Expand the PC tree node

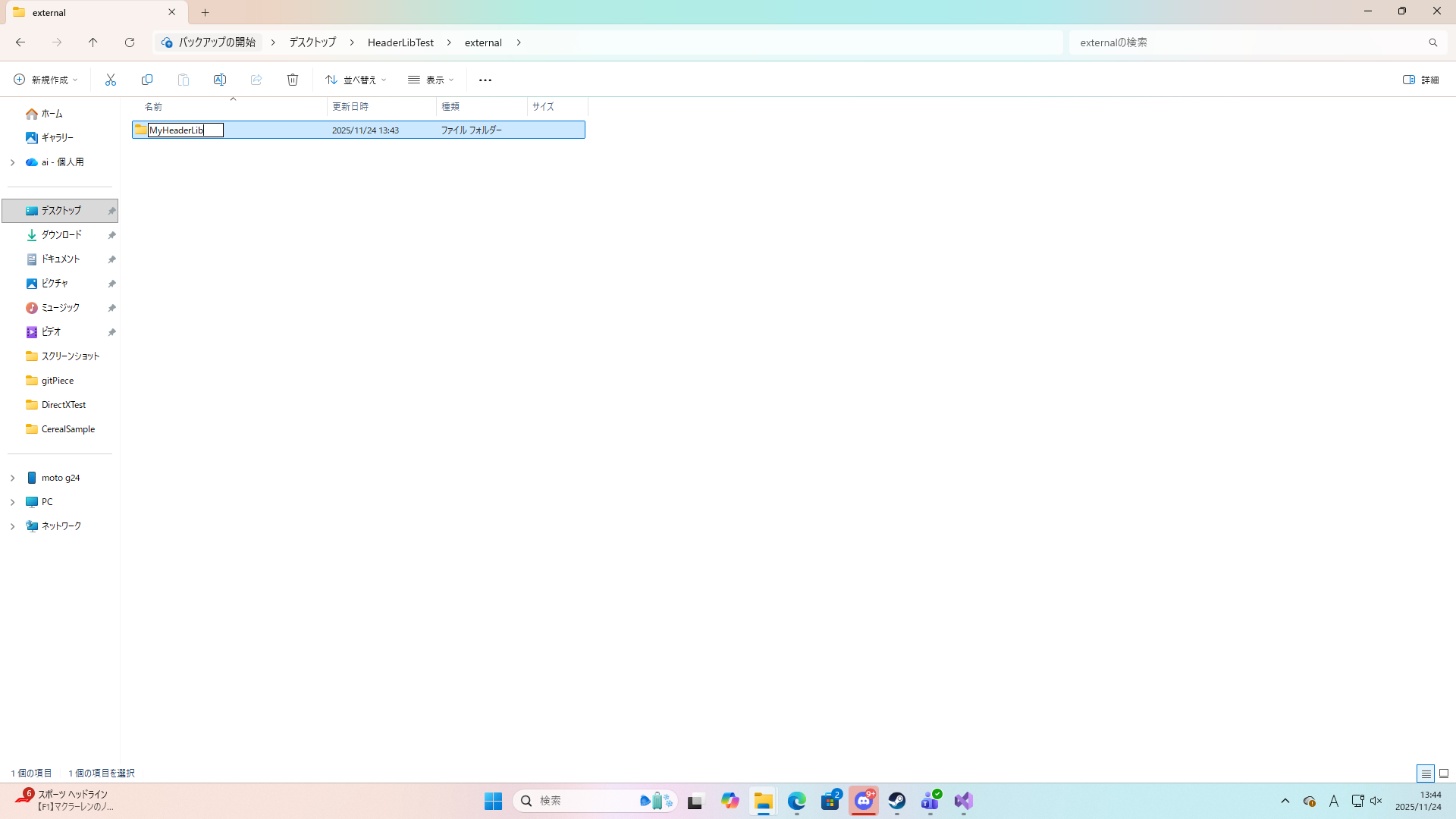point(13,502)
